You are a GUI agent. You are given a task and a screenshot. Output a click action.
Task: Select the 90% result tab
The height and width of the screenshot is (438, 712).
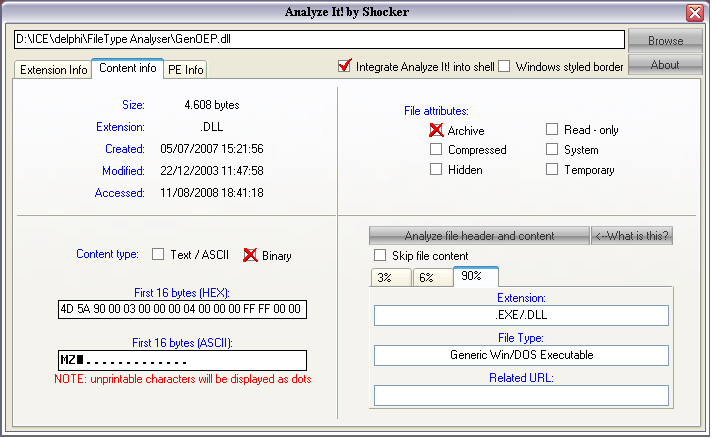click(476, 276)
